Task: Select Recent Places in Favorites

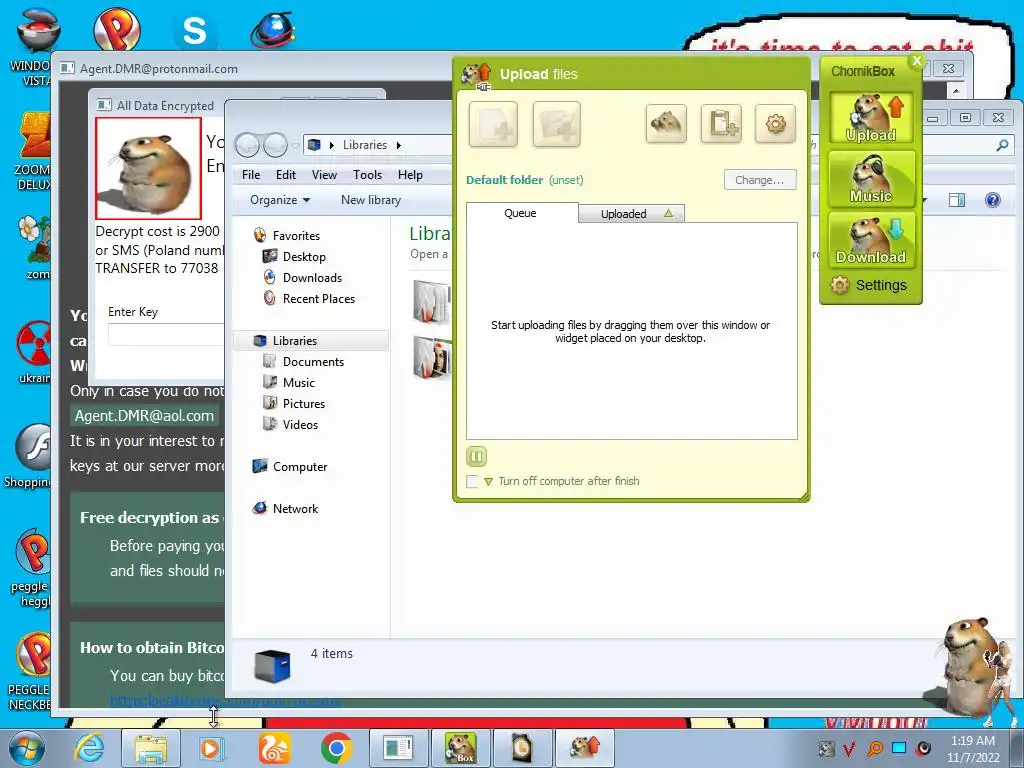Action: [x=309, y=298]
